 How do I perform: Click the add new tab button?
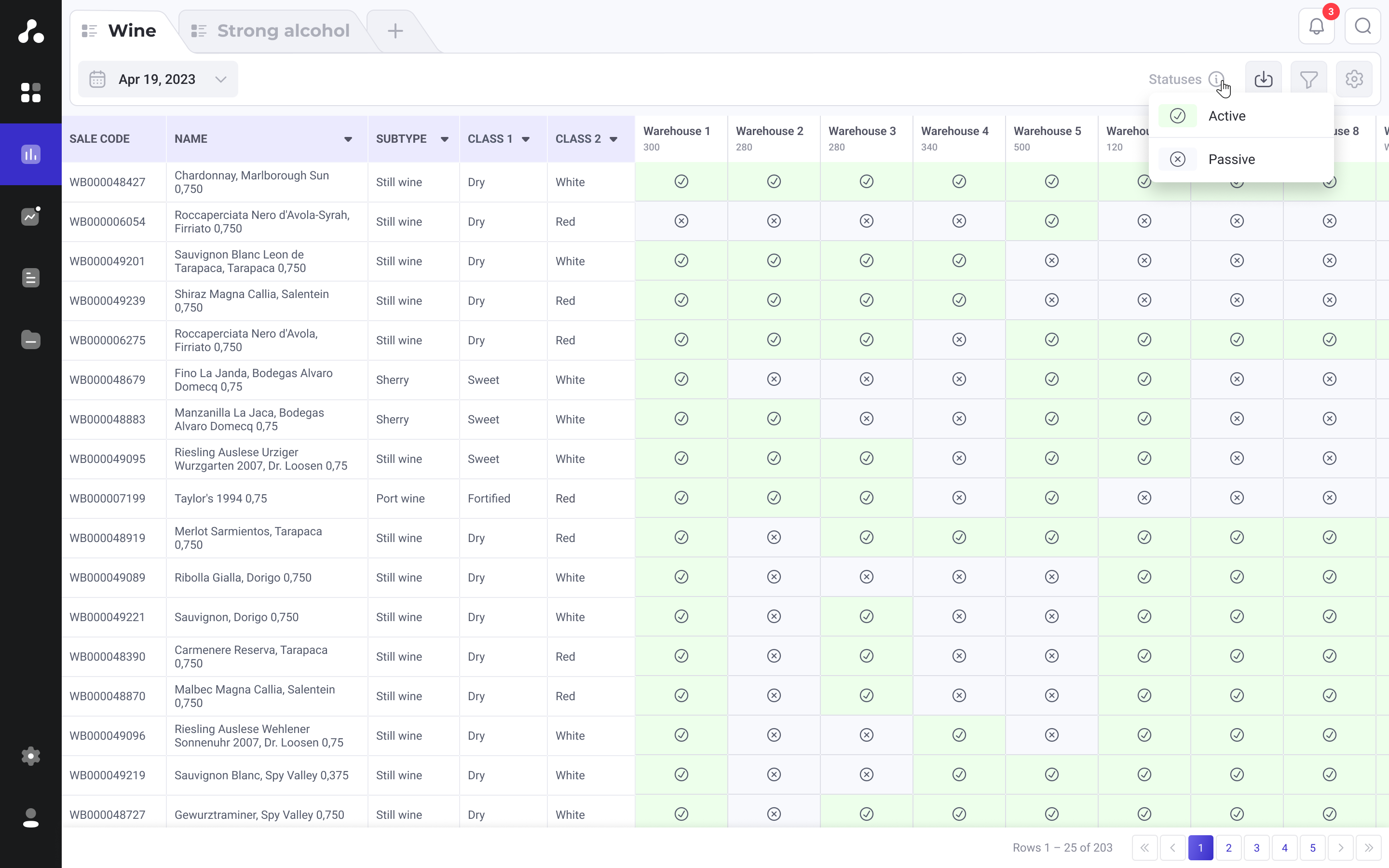[395, 30]
